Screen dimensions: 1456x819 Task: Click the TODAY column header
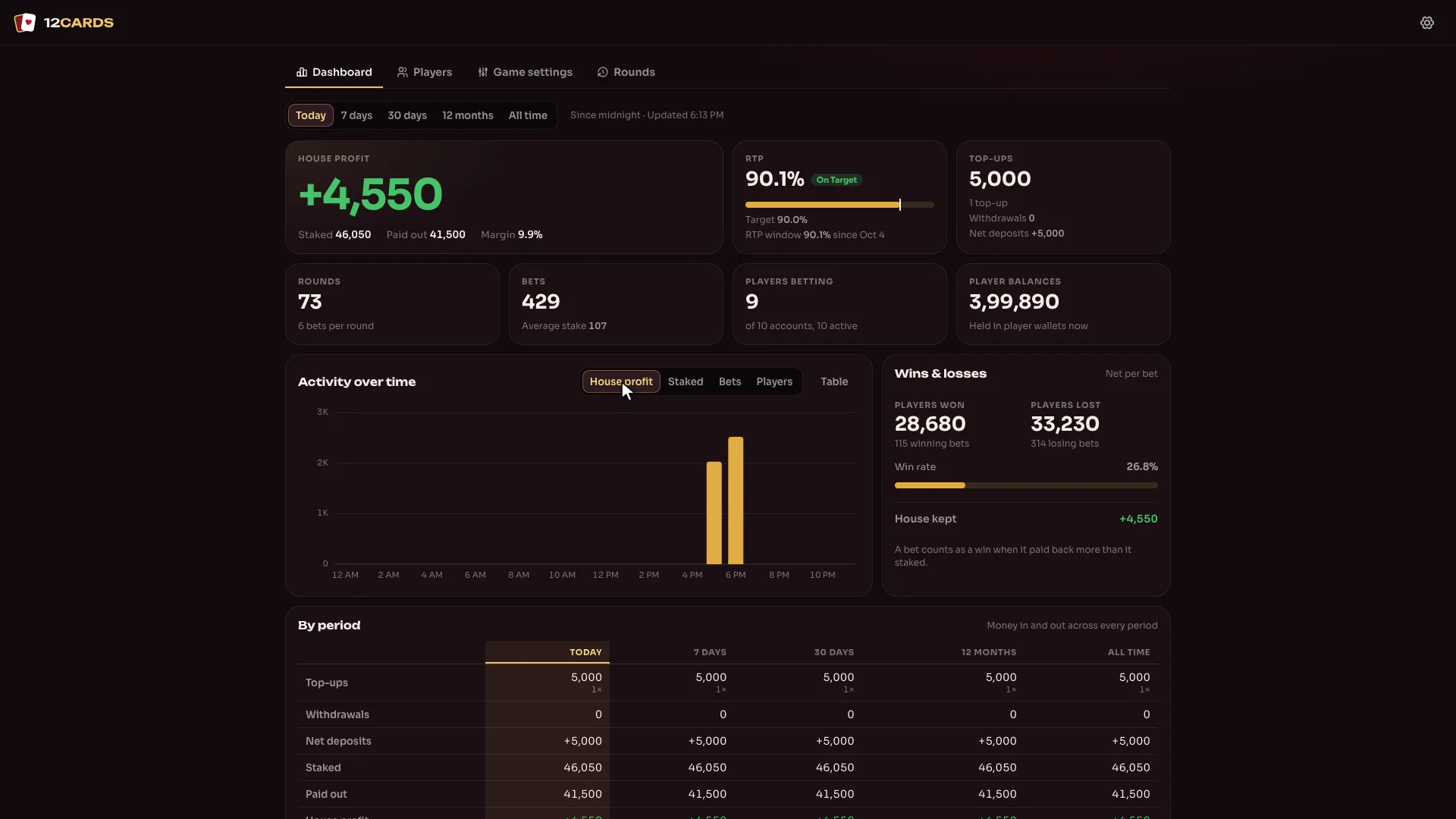pyautogui.click(x=585, y=652)
